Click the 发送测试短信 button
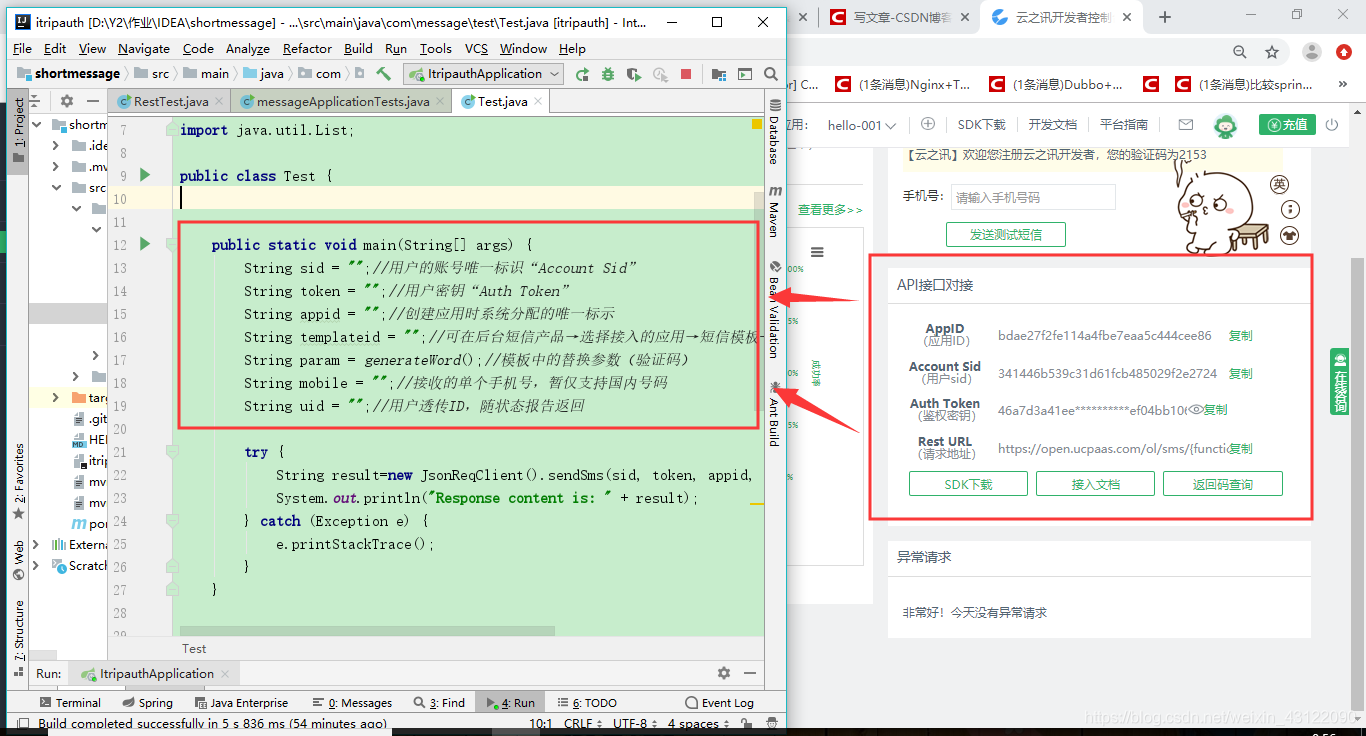Viewport: 1366px width, 736px height. coord(1005,234)
